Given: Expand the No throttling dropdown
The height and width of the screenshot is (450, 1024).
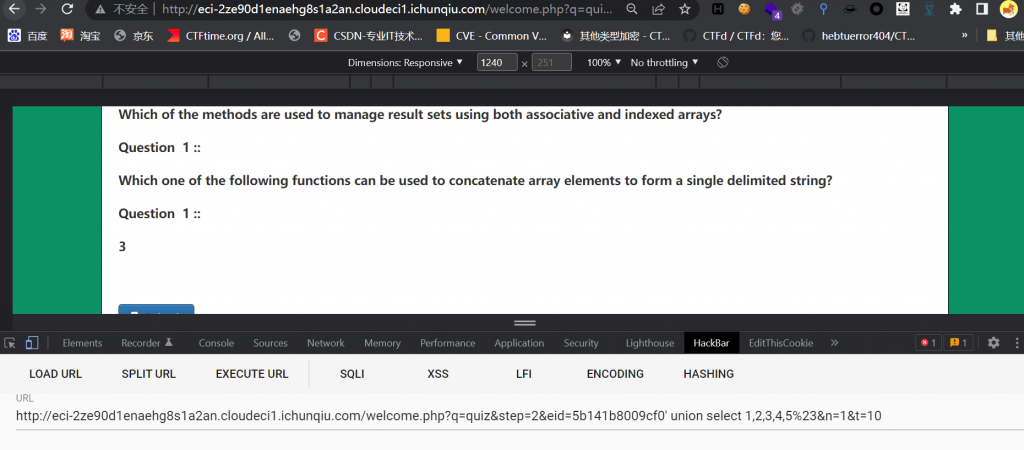Looking at the screenshot, I should point(664,62).
